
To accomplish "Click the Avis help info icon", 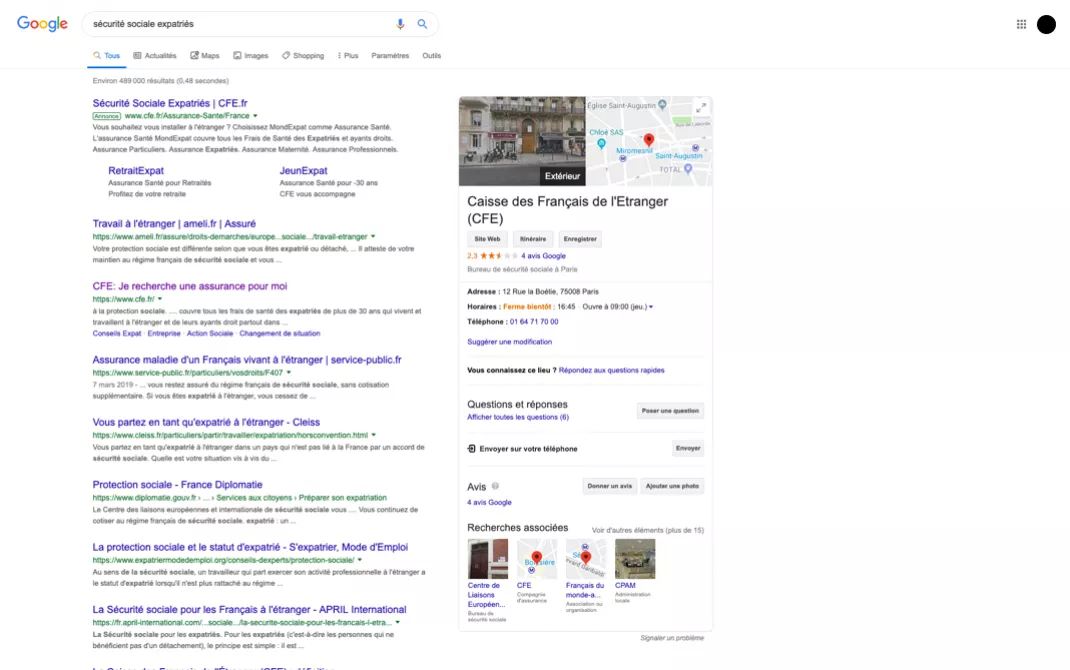I will (495, 486).
